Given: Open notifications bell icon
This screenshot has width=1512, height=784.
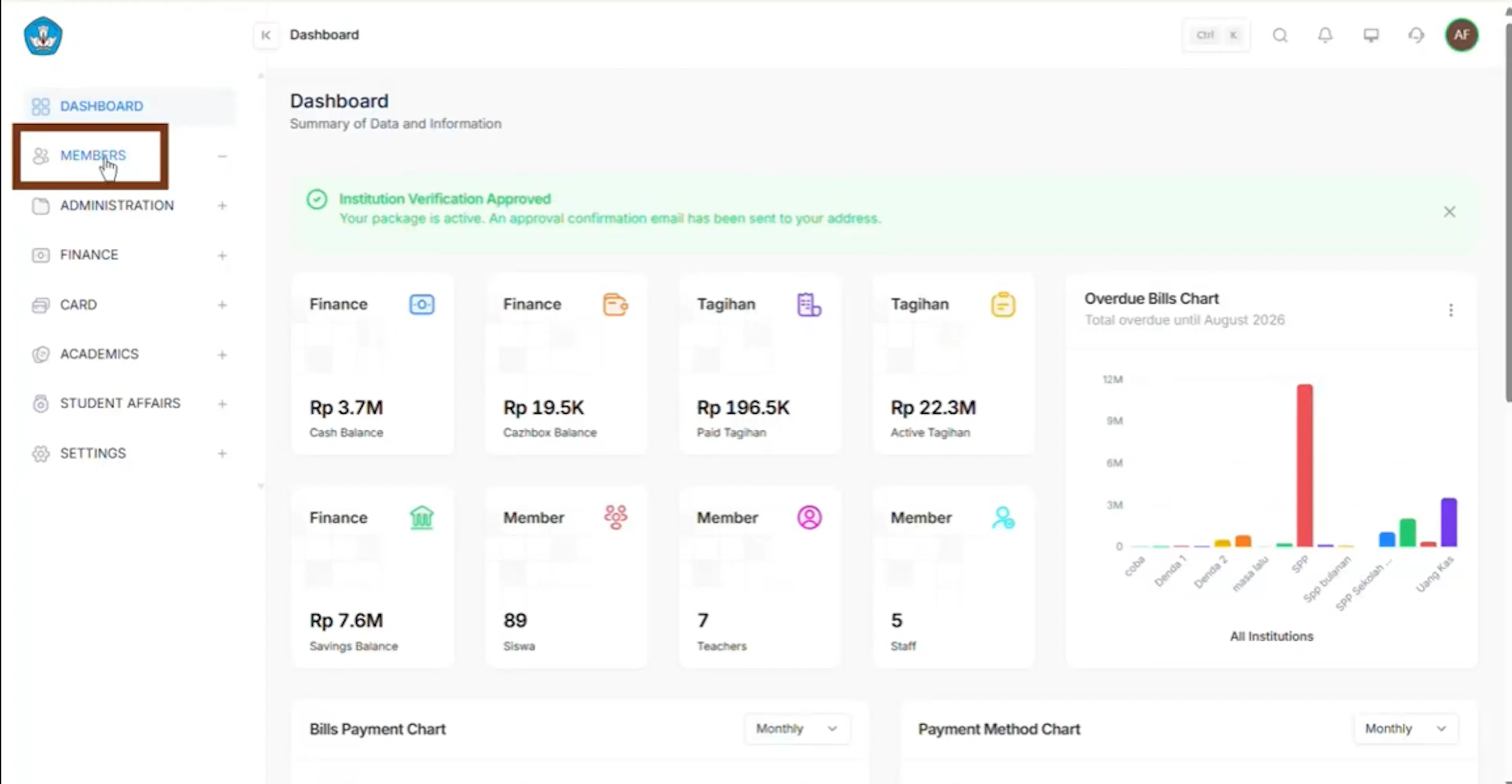Looking at the screenshot, I should (x=1325, y=35).
